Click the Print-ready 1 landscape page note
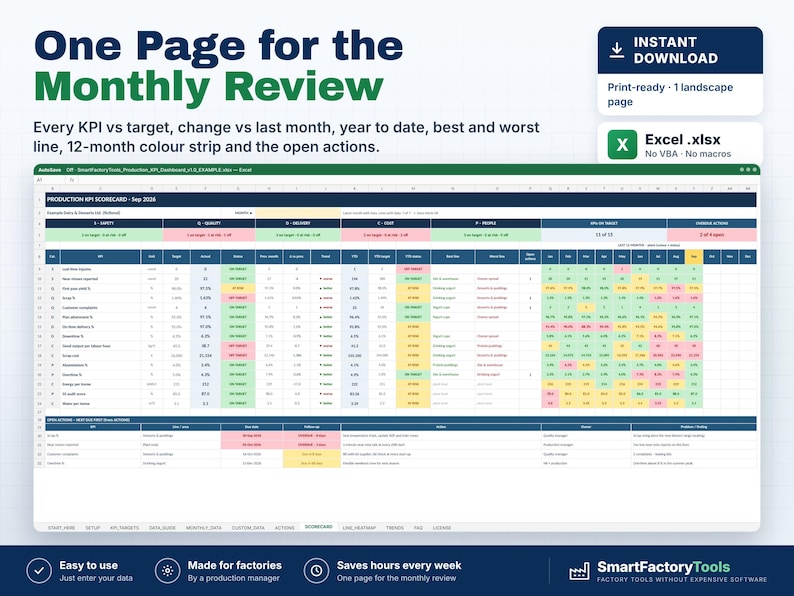The height and width of the screenshot is (596, 794). tap(669, 94)
